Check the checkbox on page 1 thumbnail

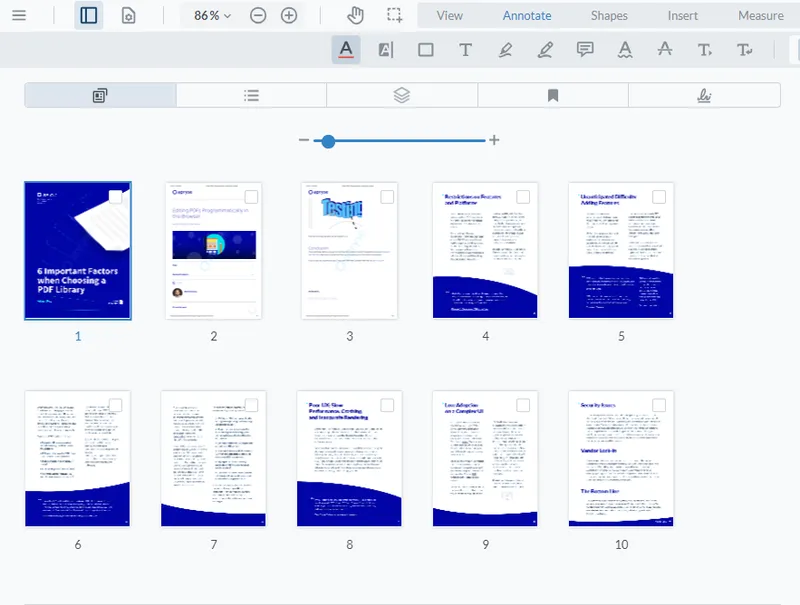116,197
